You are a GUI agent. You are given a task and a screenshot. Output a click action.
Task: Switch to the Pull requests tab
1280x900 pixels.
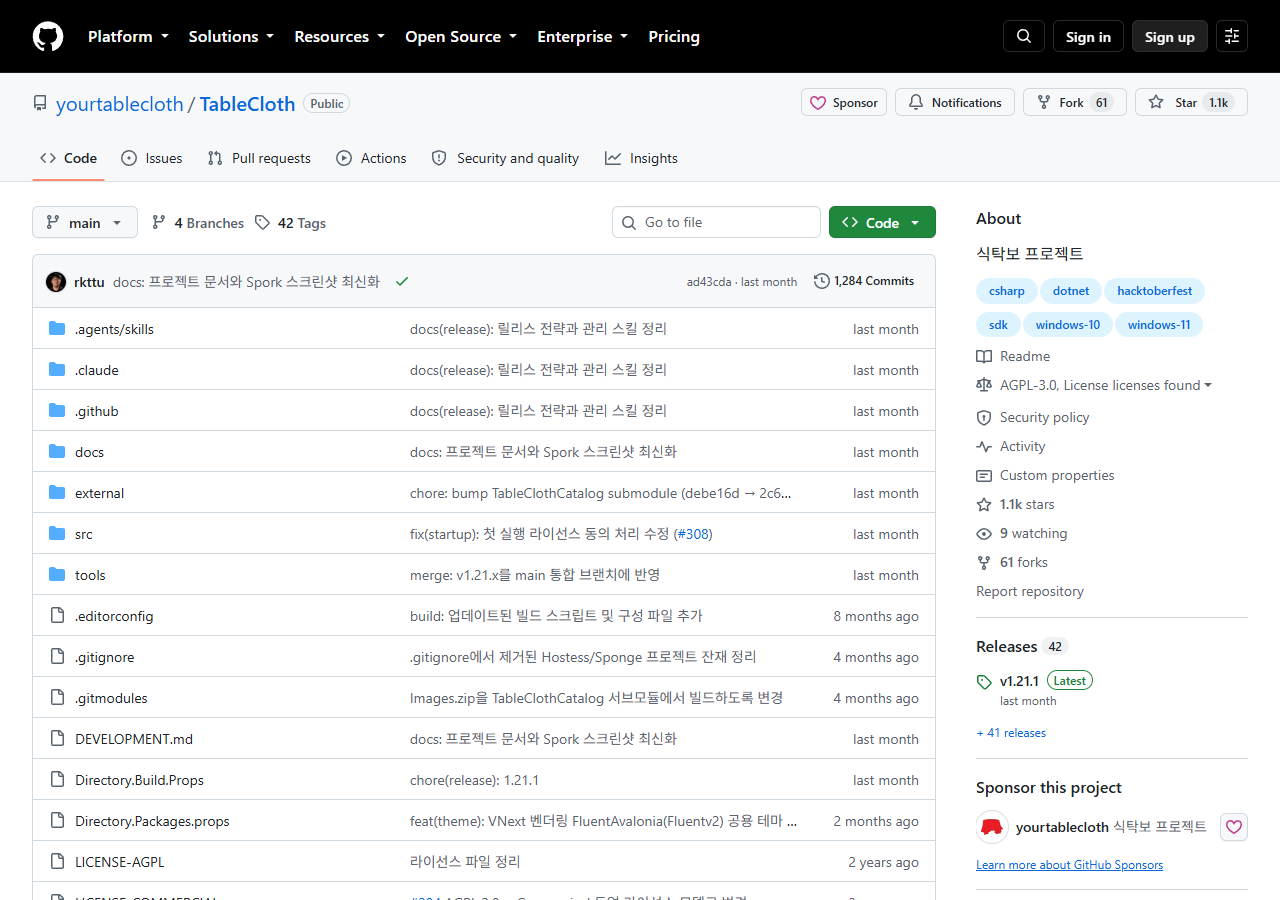click(x=259, y=158)
